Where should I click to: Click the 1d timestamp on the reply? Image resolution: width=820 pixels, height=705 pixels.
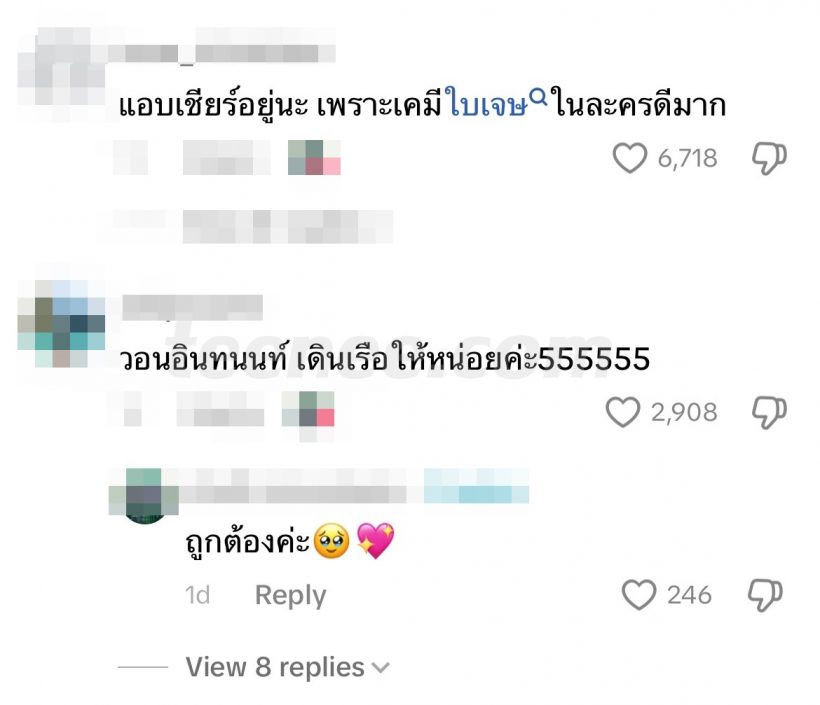[197, 595]
